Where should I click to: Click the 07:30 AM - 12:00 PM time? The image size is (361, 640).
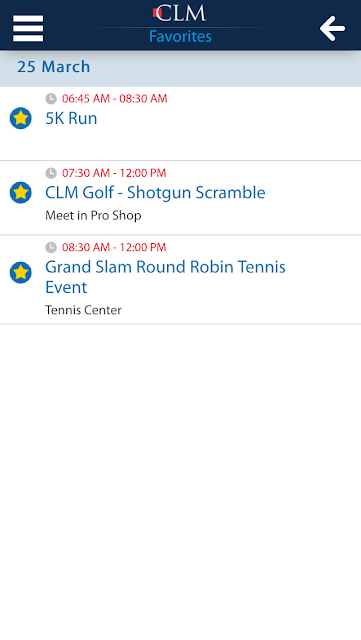coord(114,173)
